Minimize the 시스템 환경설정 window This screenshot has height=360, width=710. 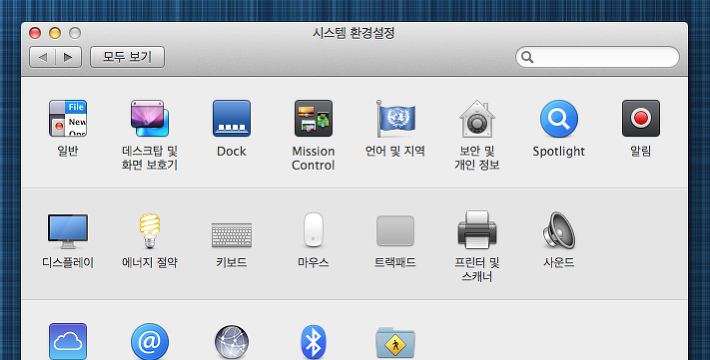coord(55,33)
